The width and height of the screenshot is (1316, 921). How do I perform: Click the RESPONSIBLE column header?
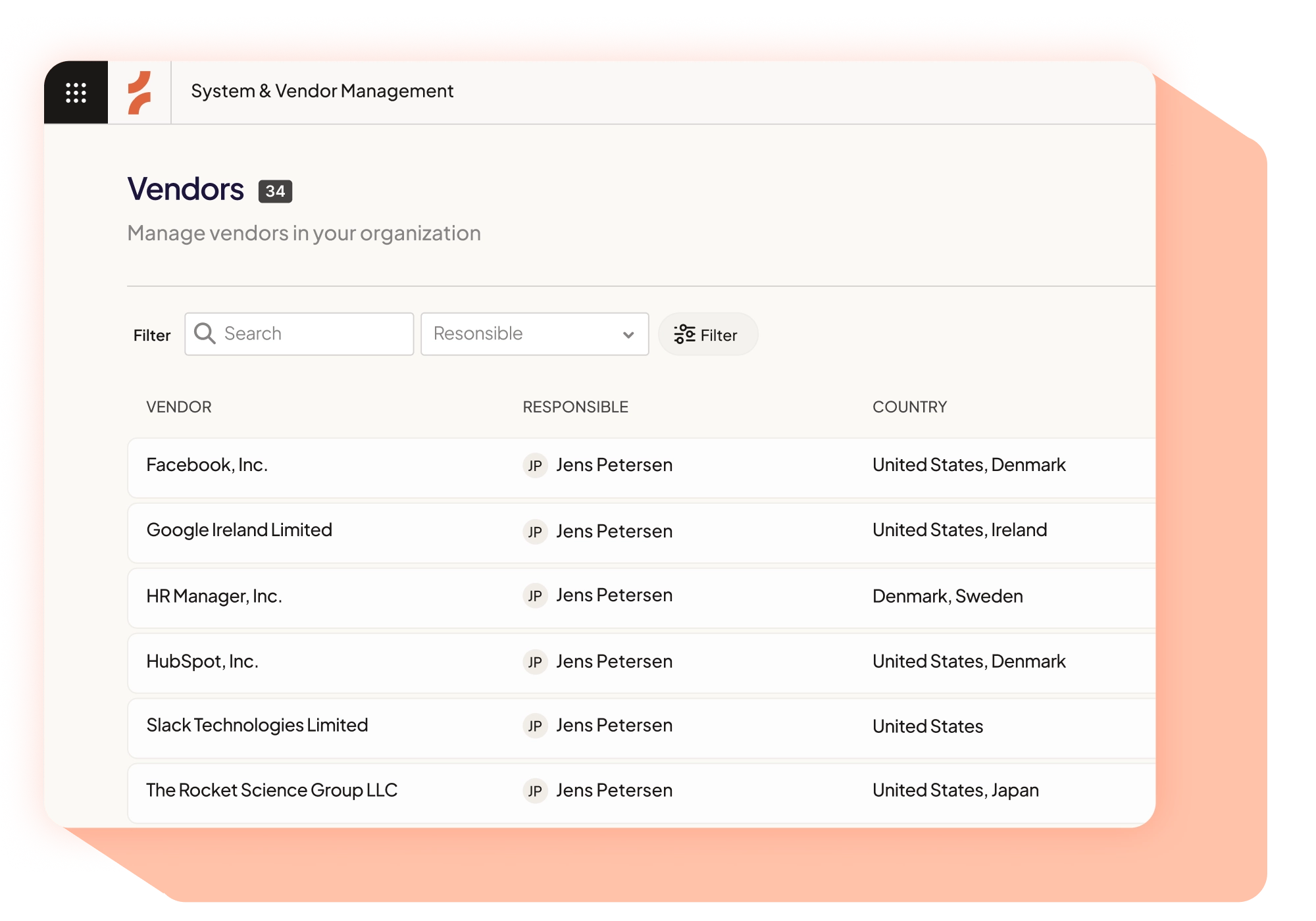click(575, 407)
